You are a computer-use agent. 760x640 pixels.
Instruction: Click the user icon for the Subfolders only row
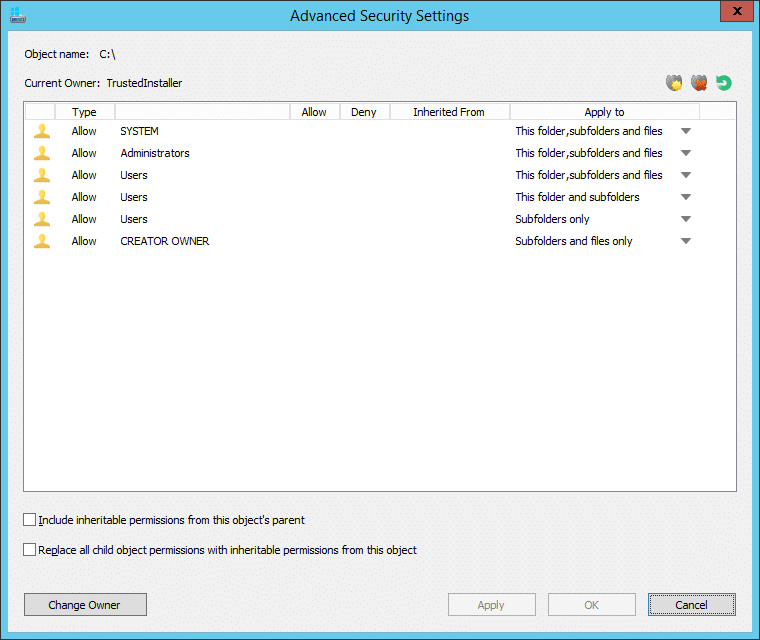click(42, 219)
